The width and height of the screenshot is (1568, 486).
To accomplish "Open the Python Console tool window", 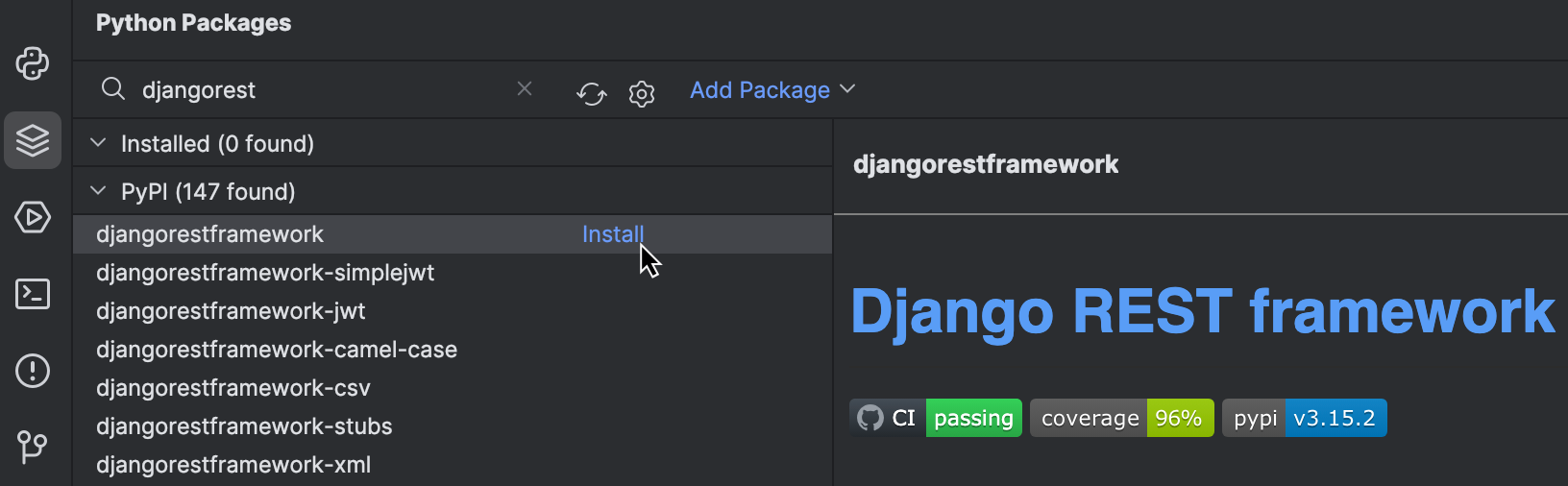I will [33, 63].
